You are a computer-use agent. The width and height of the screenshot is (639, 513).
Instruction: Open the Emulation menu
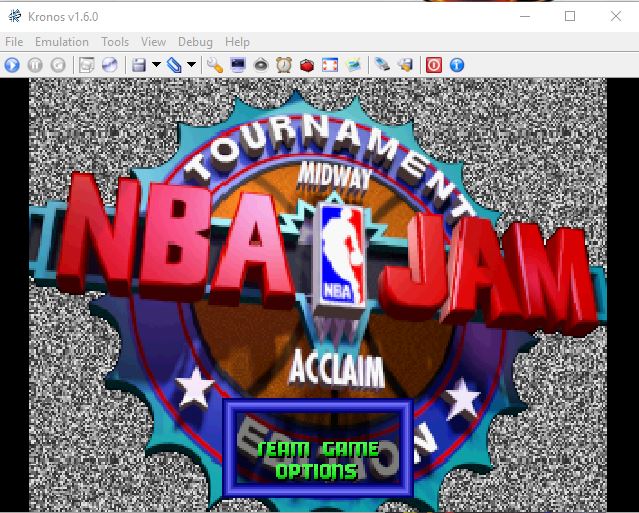point(62,42)
